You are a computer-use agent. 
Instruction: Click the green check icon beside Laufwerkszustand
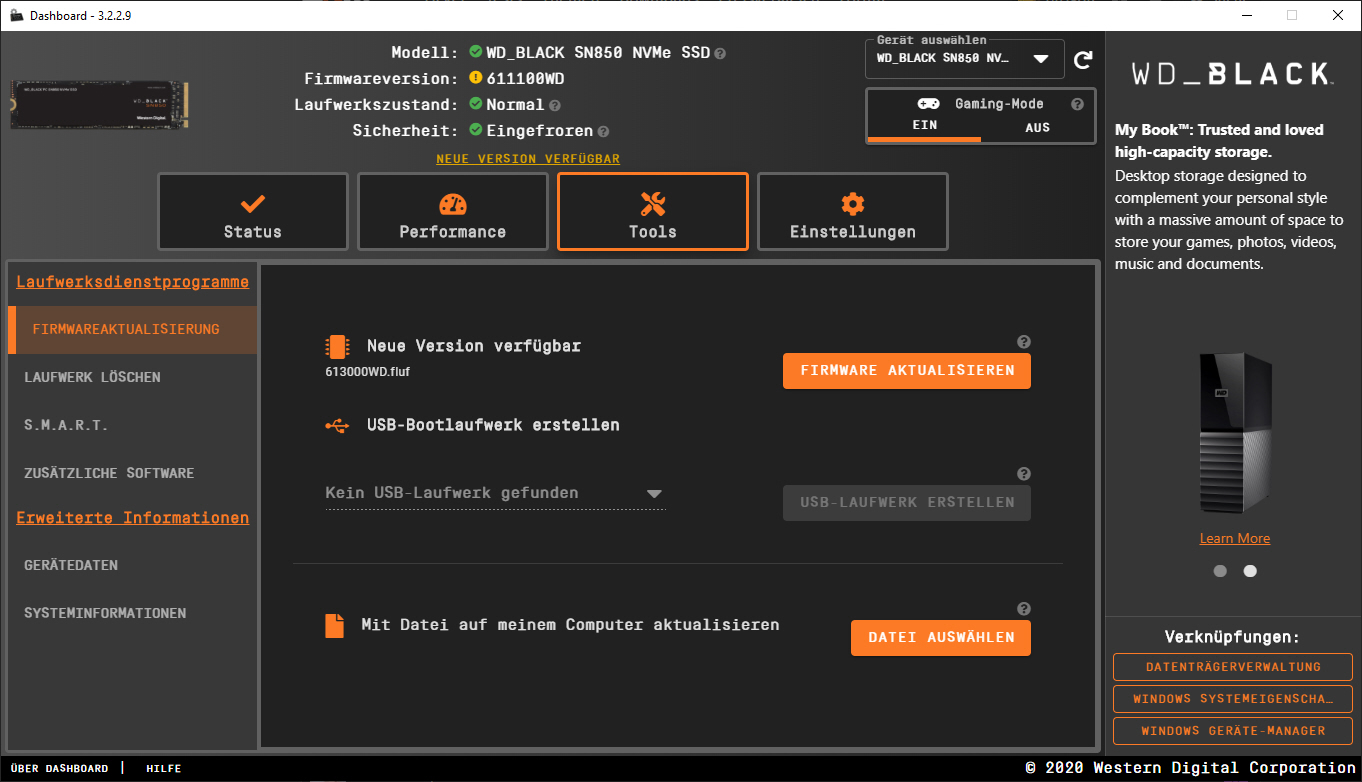tap(476, 104)
